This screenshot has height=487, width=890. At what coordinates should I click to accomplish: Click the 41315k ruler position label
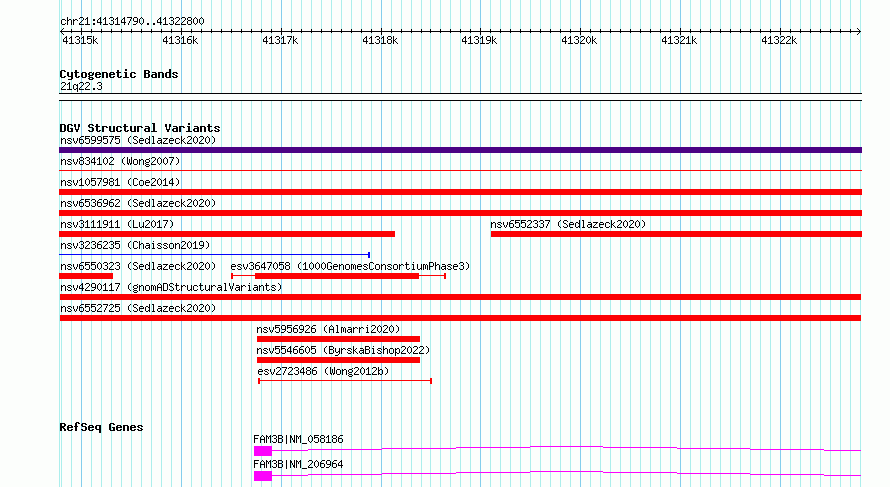(80, 40)
